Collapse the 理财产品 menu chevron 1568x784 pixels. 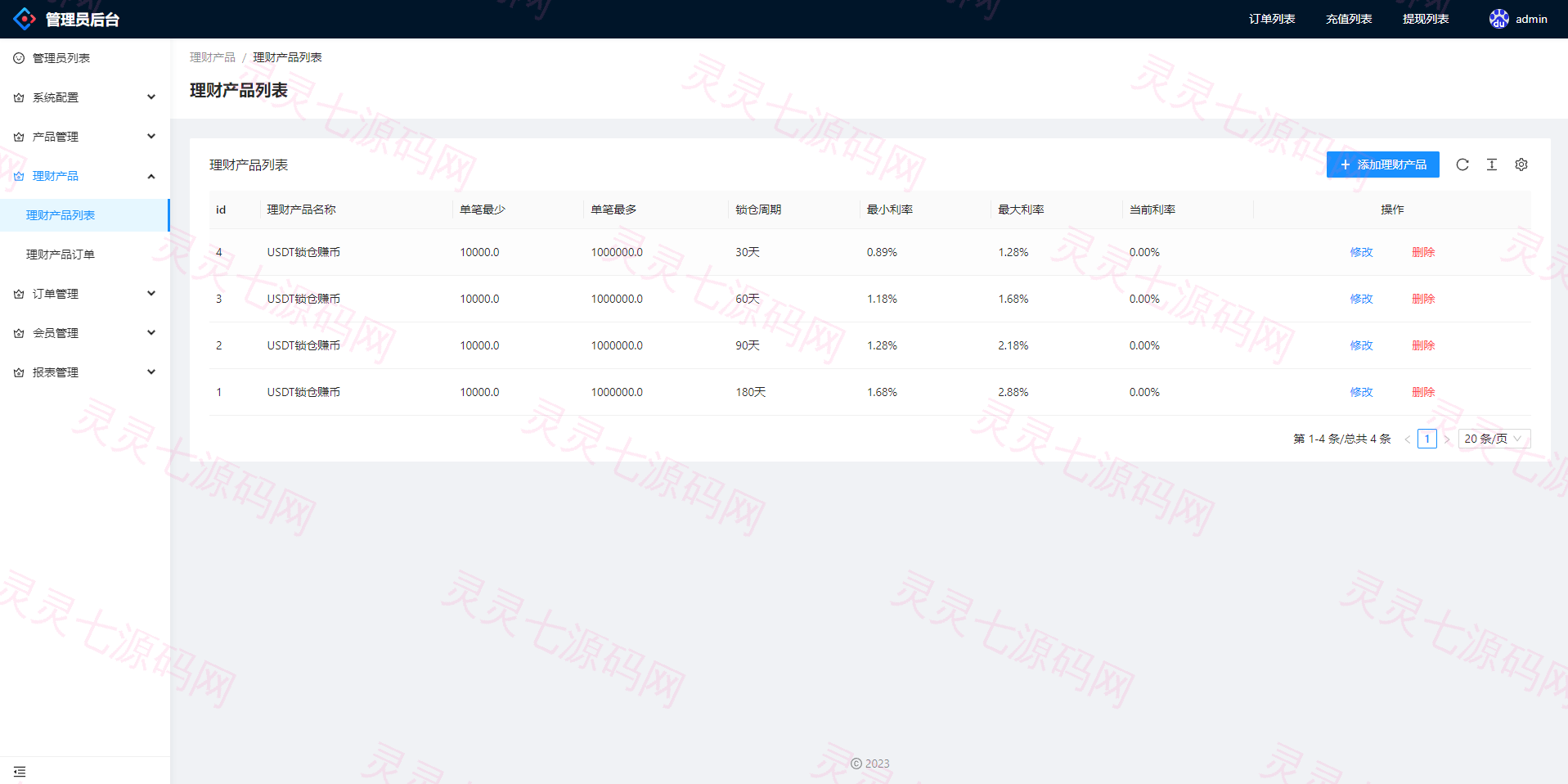(x=151, y=176)
